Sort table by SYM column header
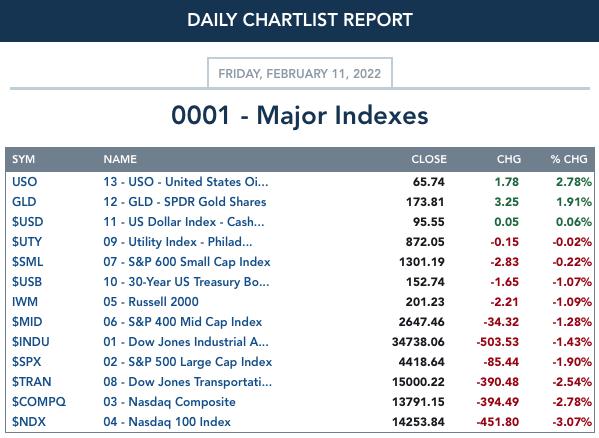The width and height of the screenshot is (599, 438). [x=23, y=159]
